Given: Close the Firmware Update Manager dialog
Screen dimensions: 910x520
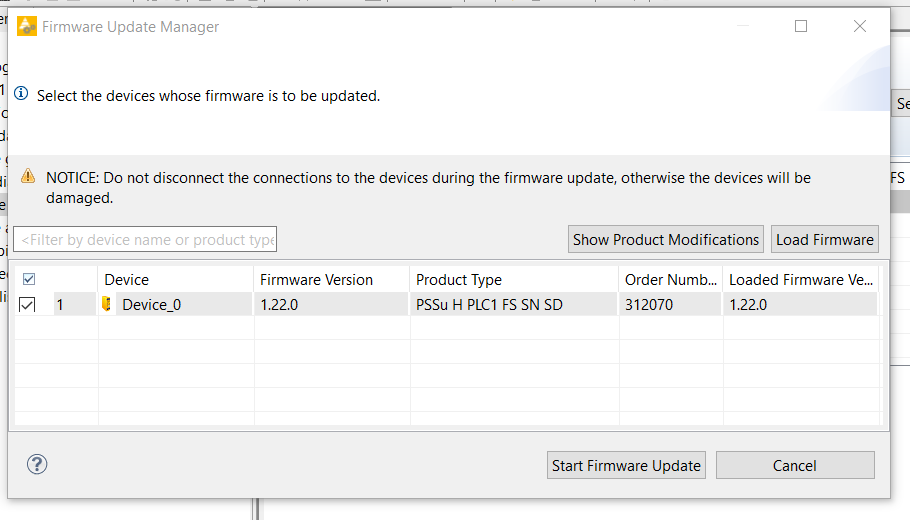Looking at the screenshot, I should 860,26.
